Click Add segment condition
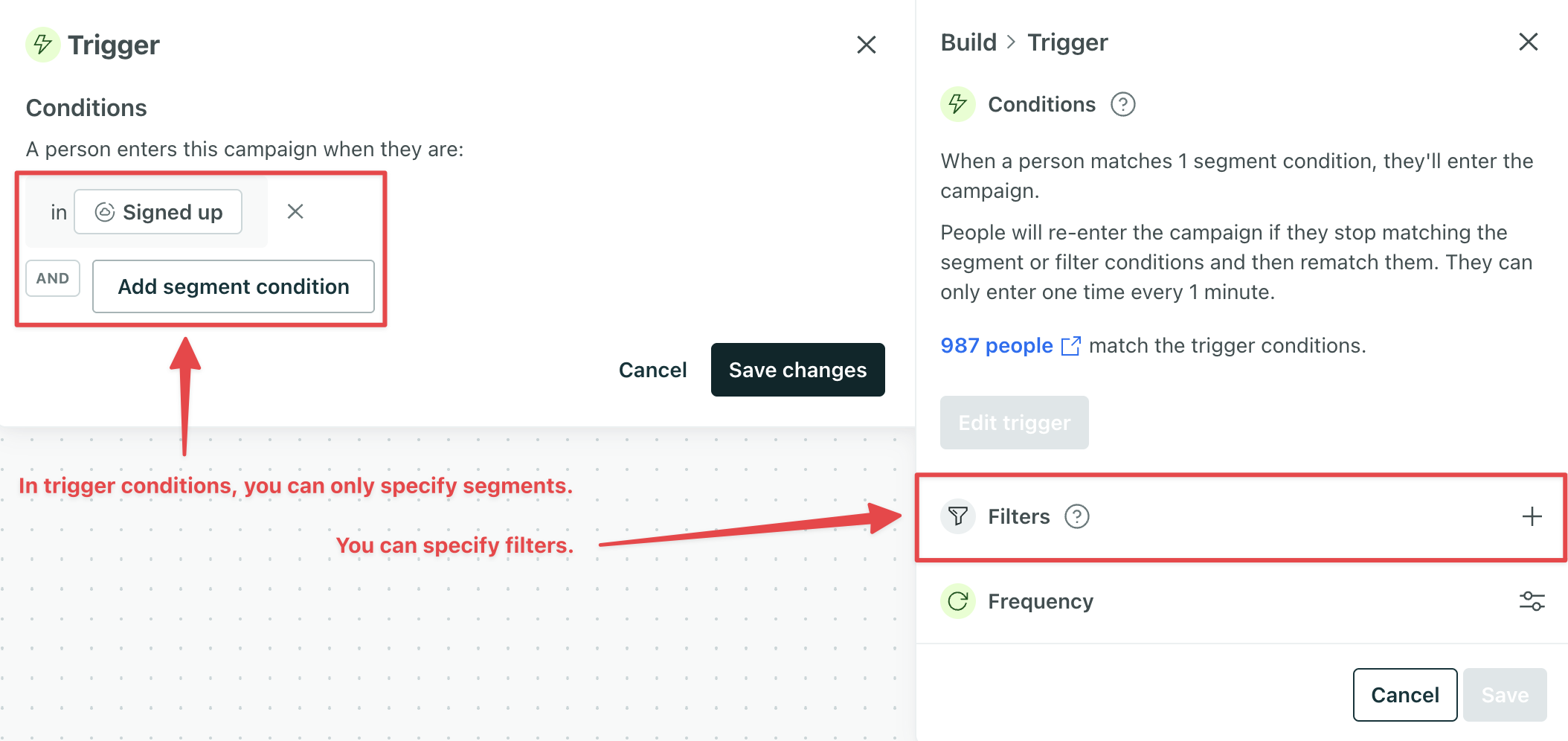The width and height of the screenshot is (1568, 741). tap(233, 286)
